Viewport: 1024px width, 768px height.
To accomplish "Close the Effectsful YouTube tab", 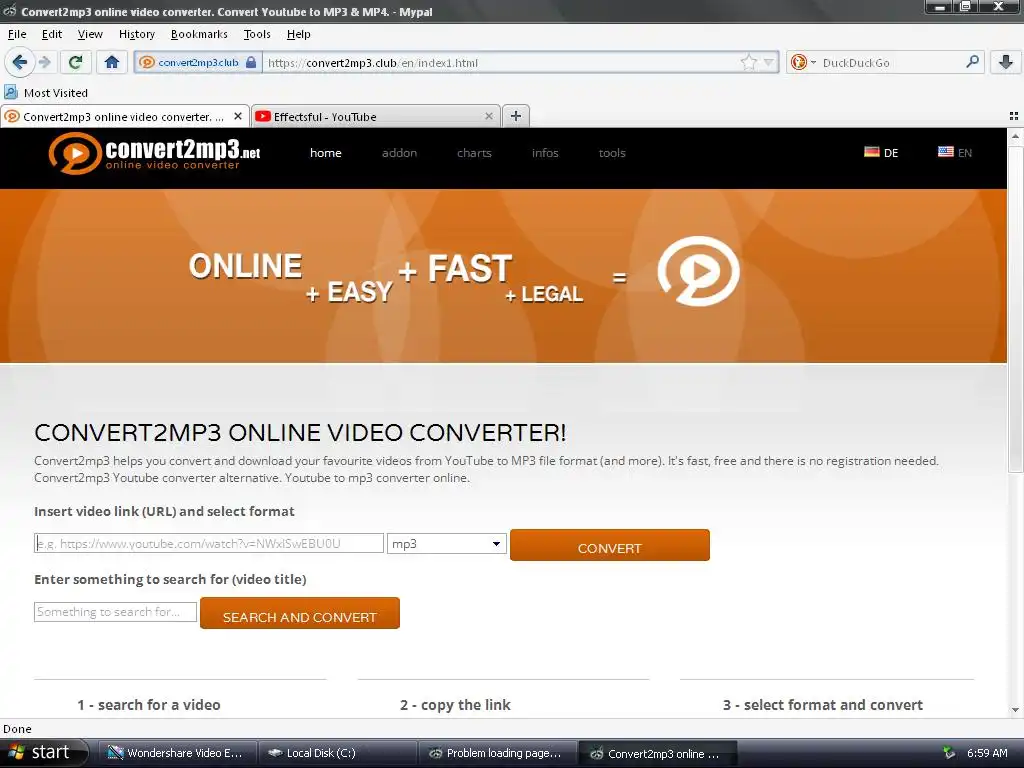I will [488, 116].
